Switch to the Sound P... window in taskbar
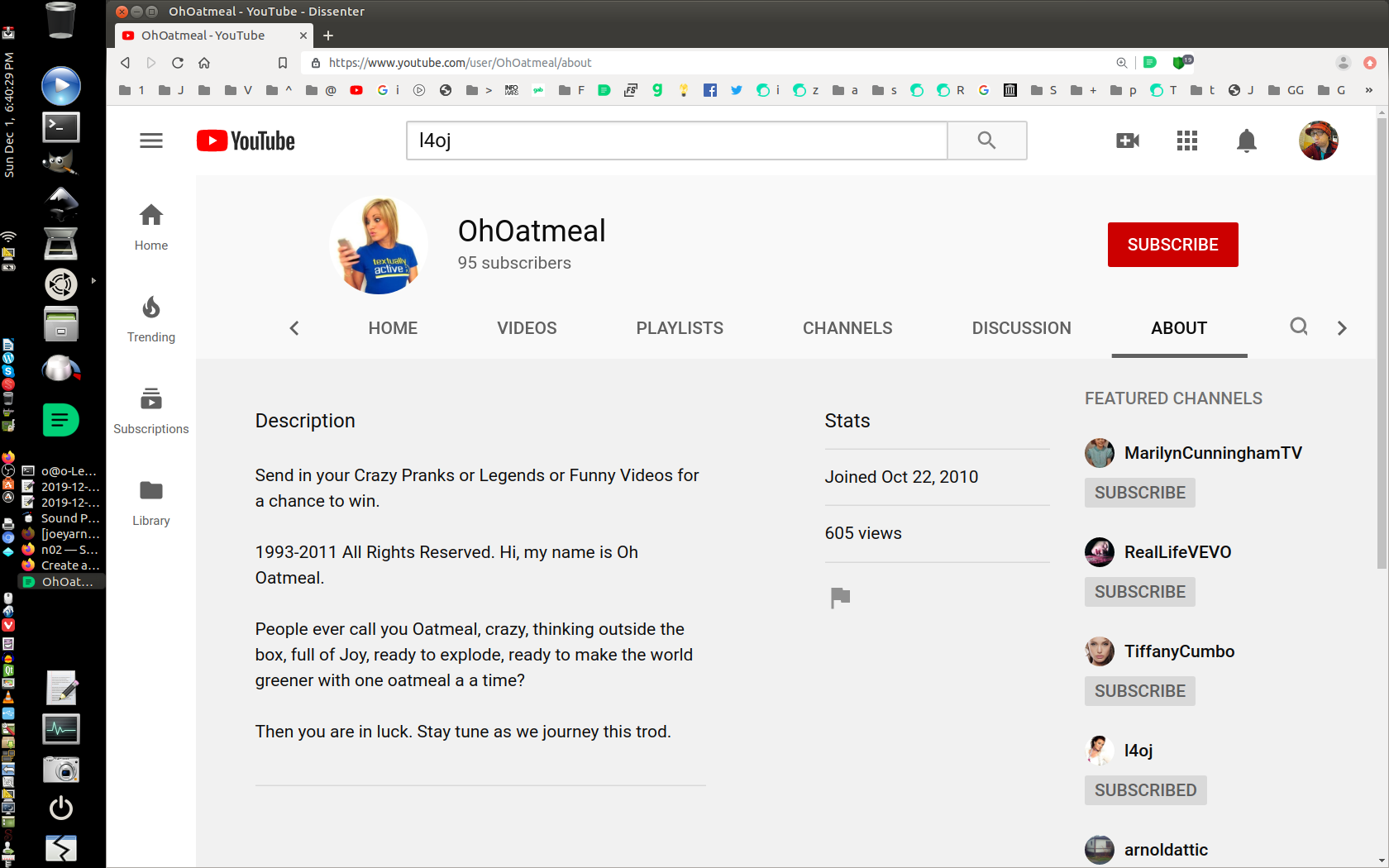 tap(61, 518)
